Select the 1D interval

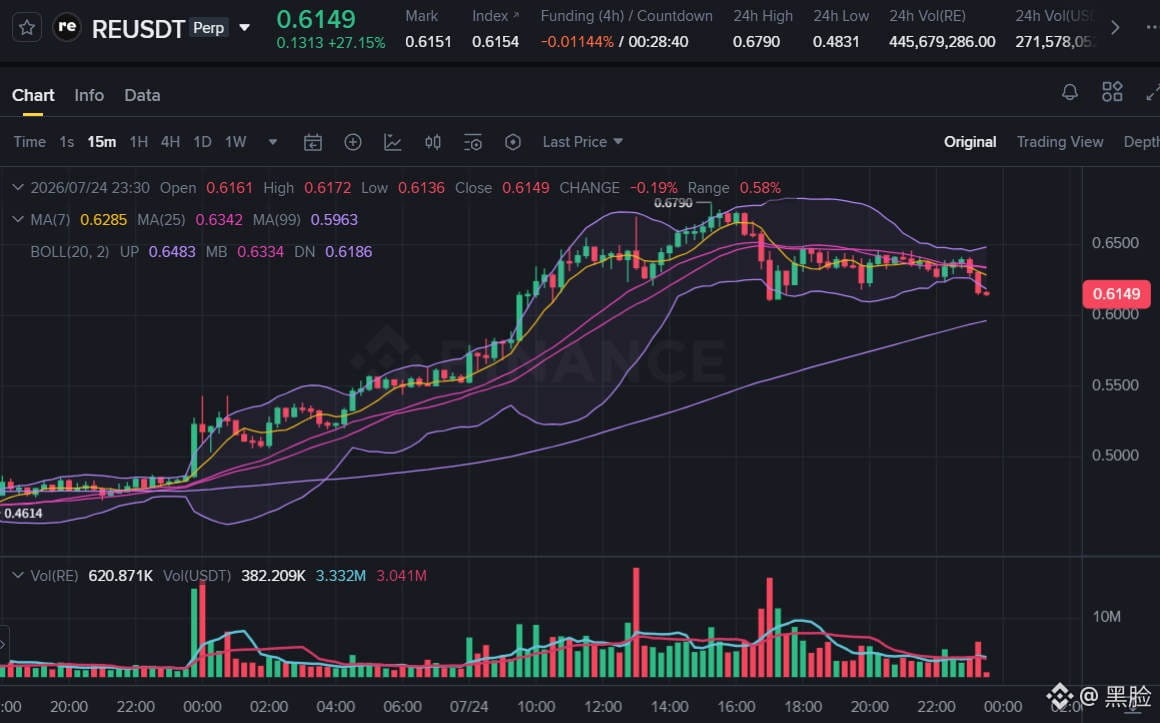pyautogui.click(x=202, y=142)
